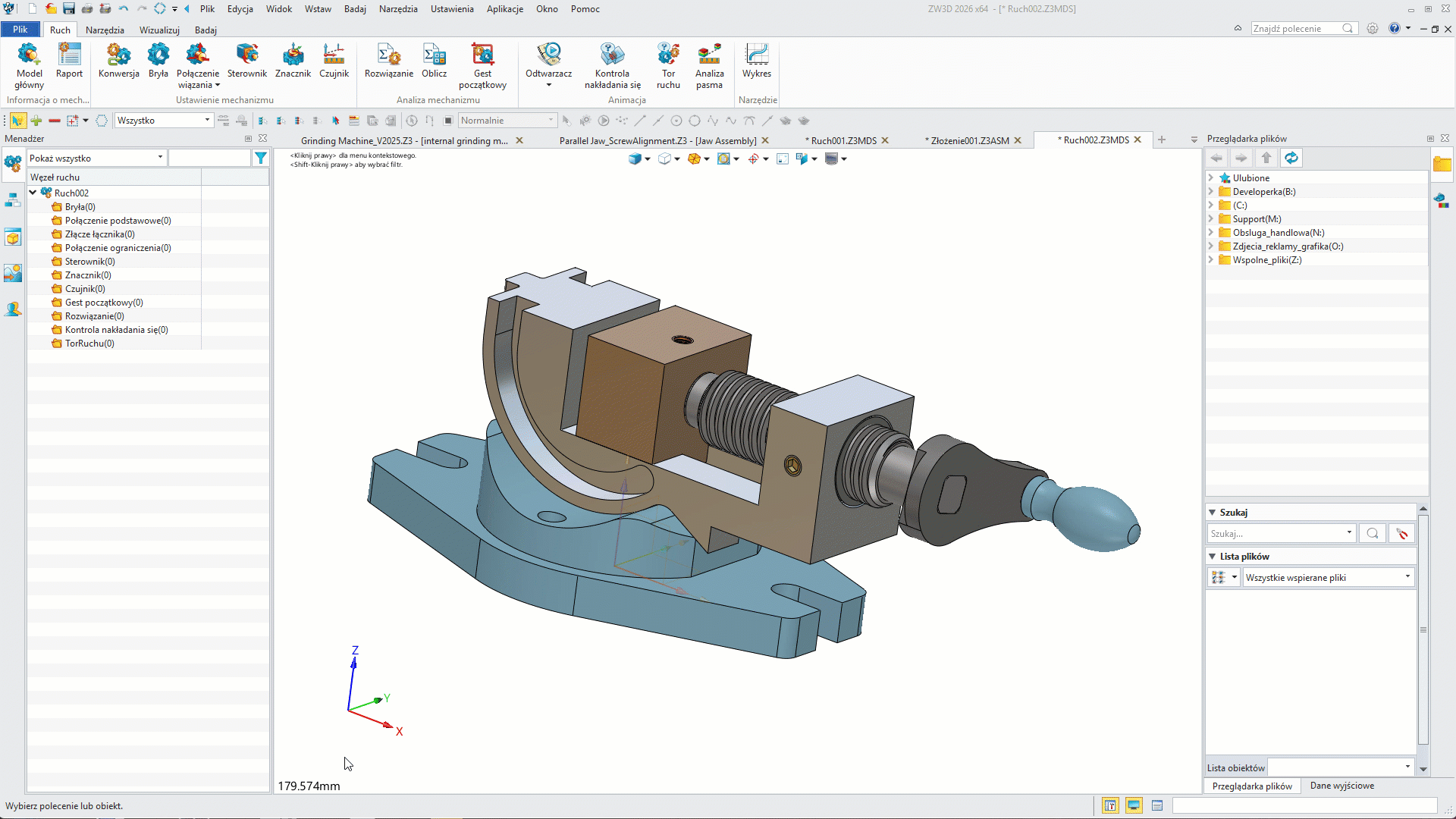Select Gest początkowy(0) tree item
Image resolution: width=1456 pixels, height=819 pixels.
tap(104, 302)
